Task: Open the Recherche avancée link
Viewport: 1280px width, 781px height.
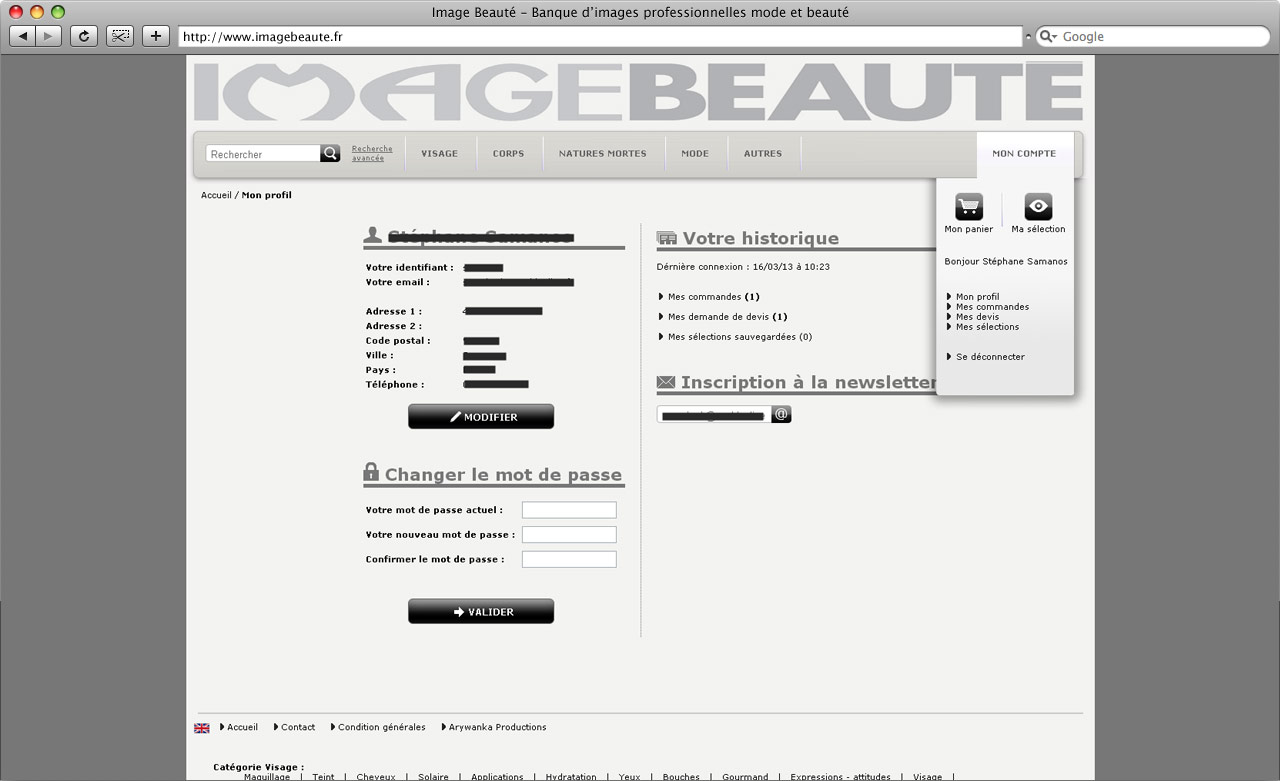Action: pyautogui.click(x=372, y=153)
